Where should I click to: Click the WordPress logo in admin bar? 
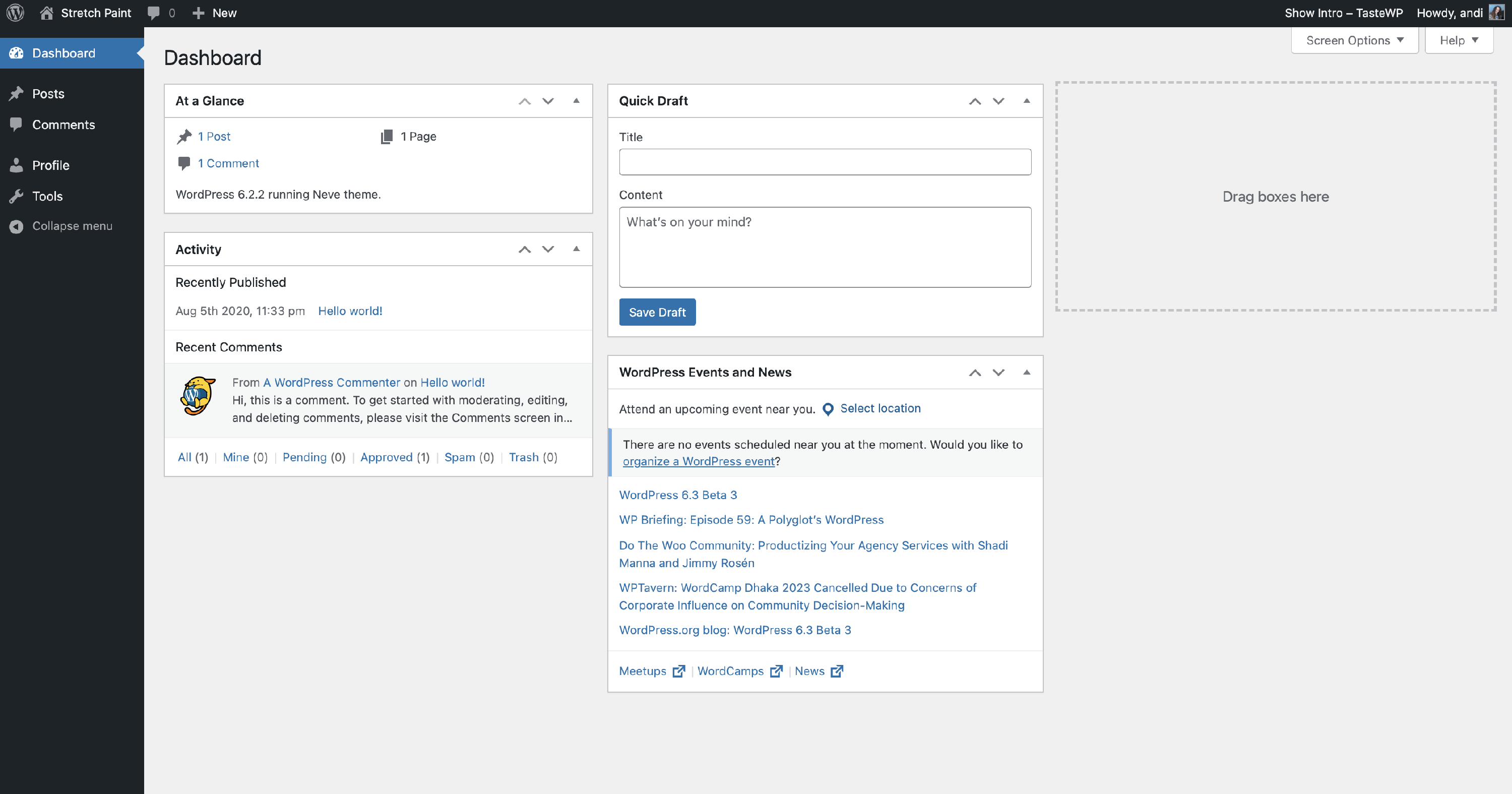point(15,13)
